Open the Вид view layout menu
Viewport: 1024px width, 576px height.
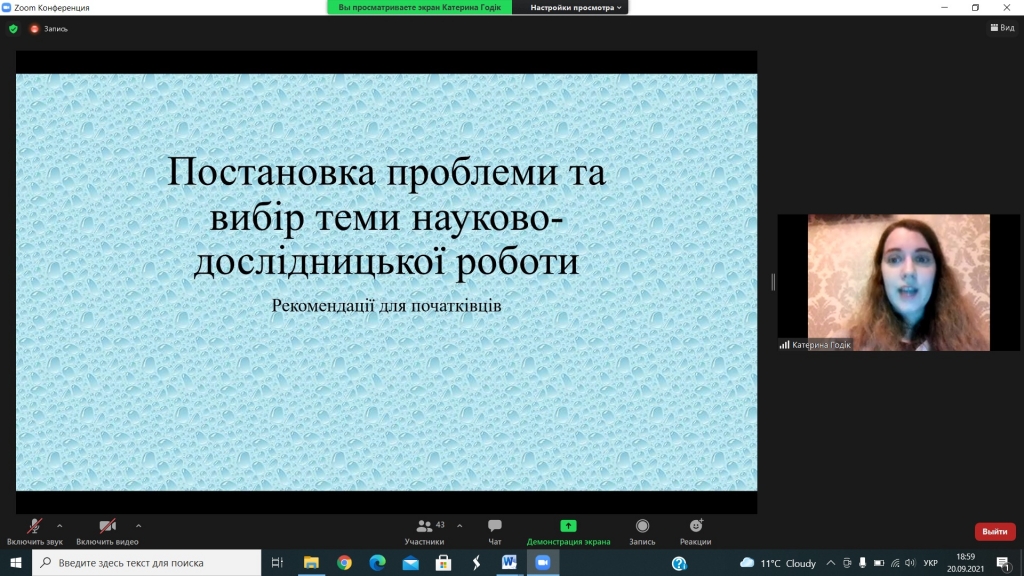1001,28
